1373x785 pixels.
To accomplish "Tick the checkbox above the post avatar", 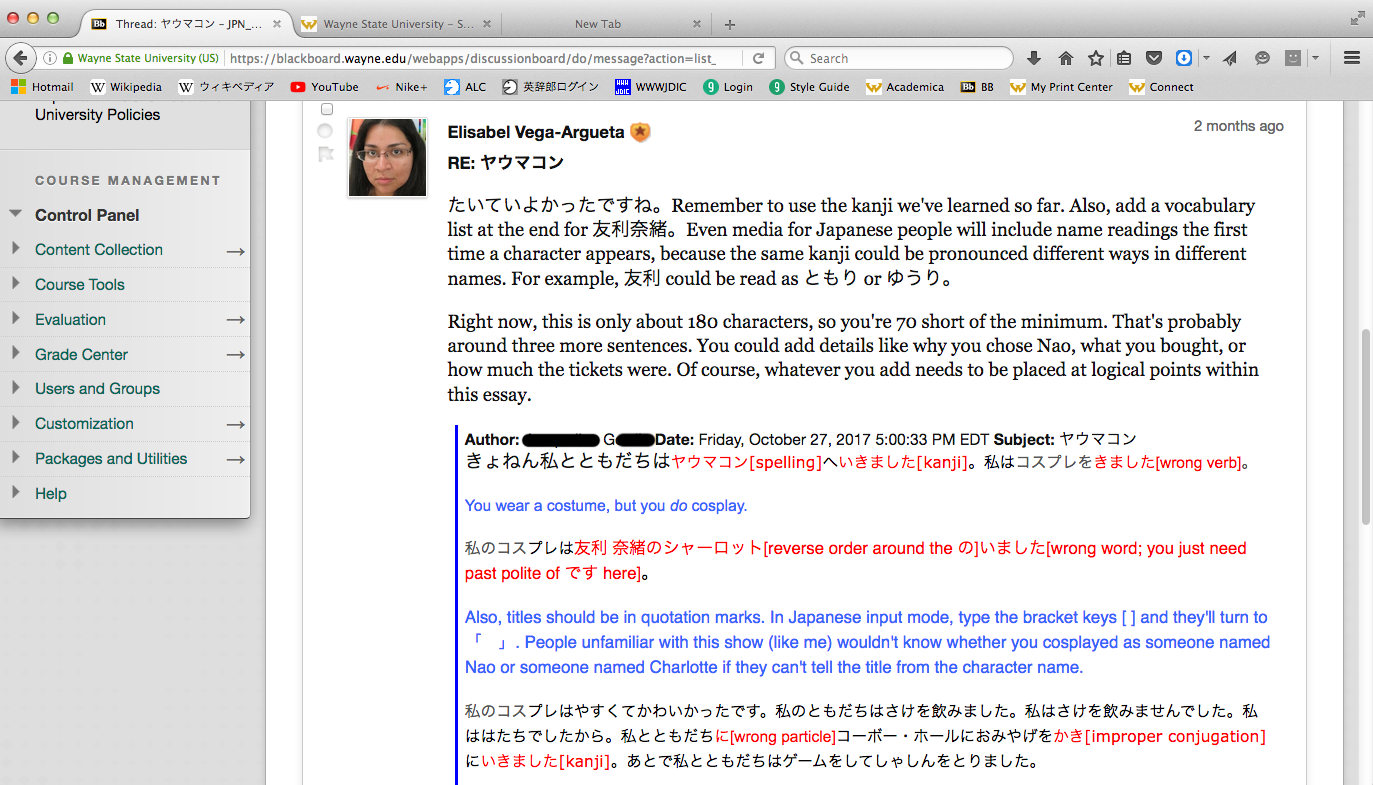I will [326, 109].
